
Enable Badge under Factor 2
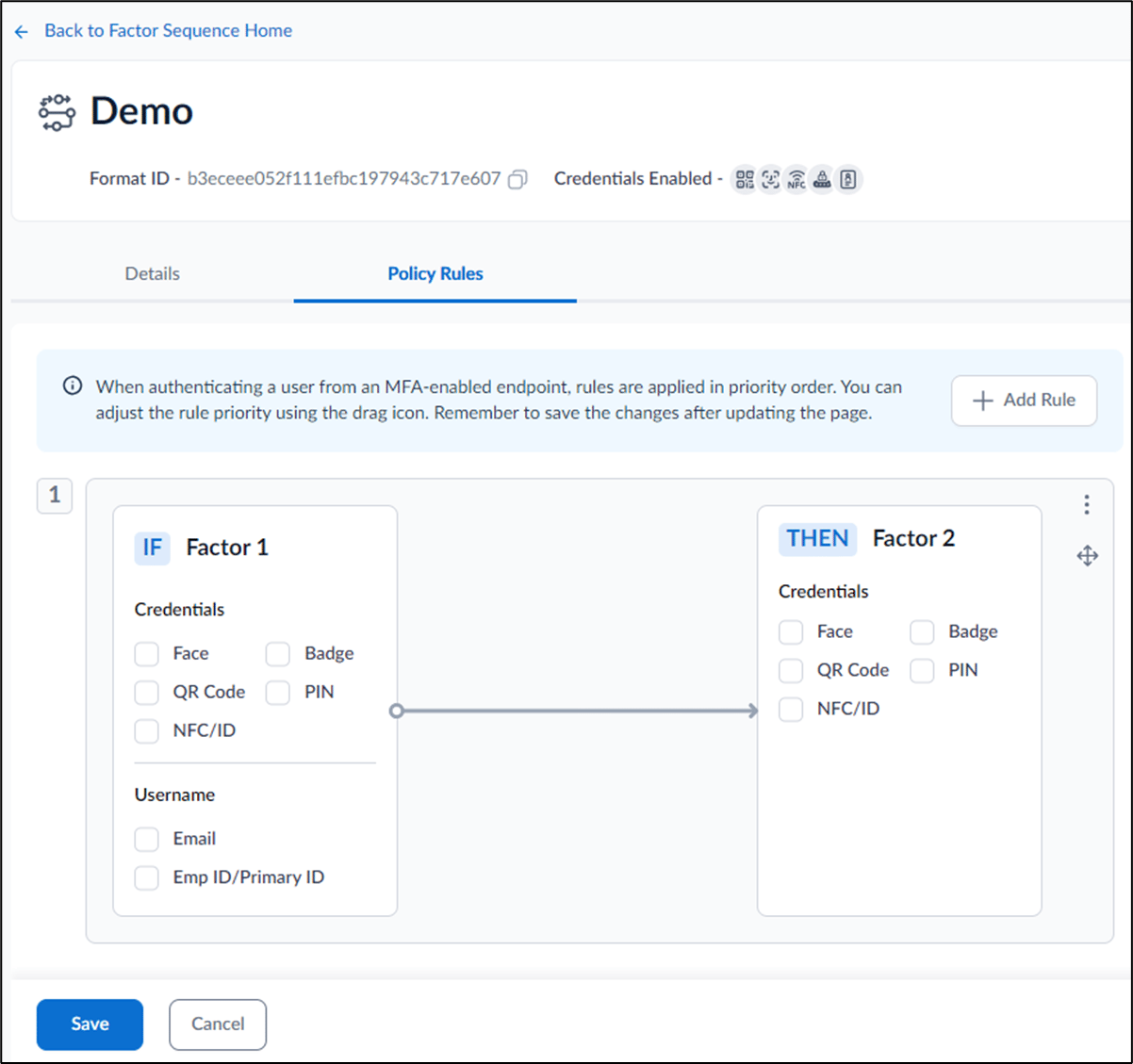coord(922,632)
